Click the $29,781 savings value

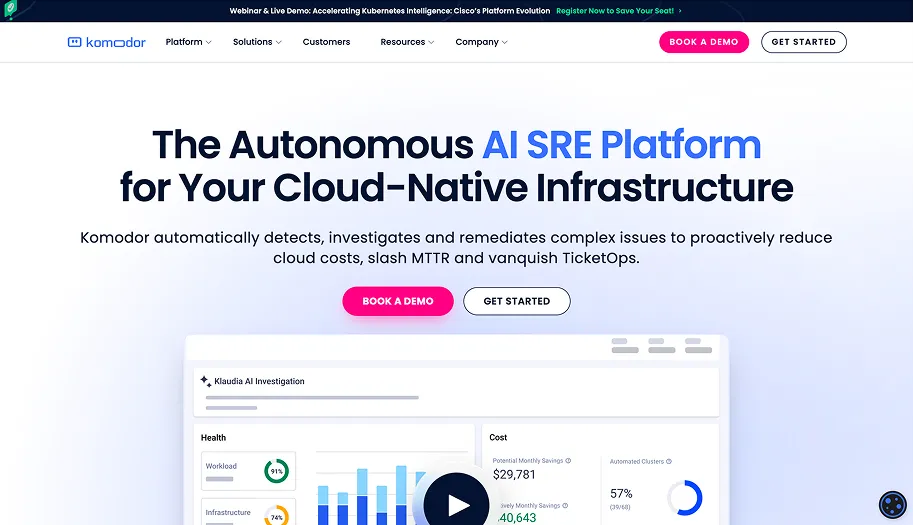[514, 474]
